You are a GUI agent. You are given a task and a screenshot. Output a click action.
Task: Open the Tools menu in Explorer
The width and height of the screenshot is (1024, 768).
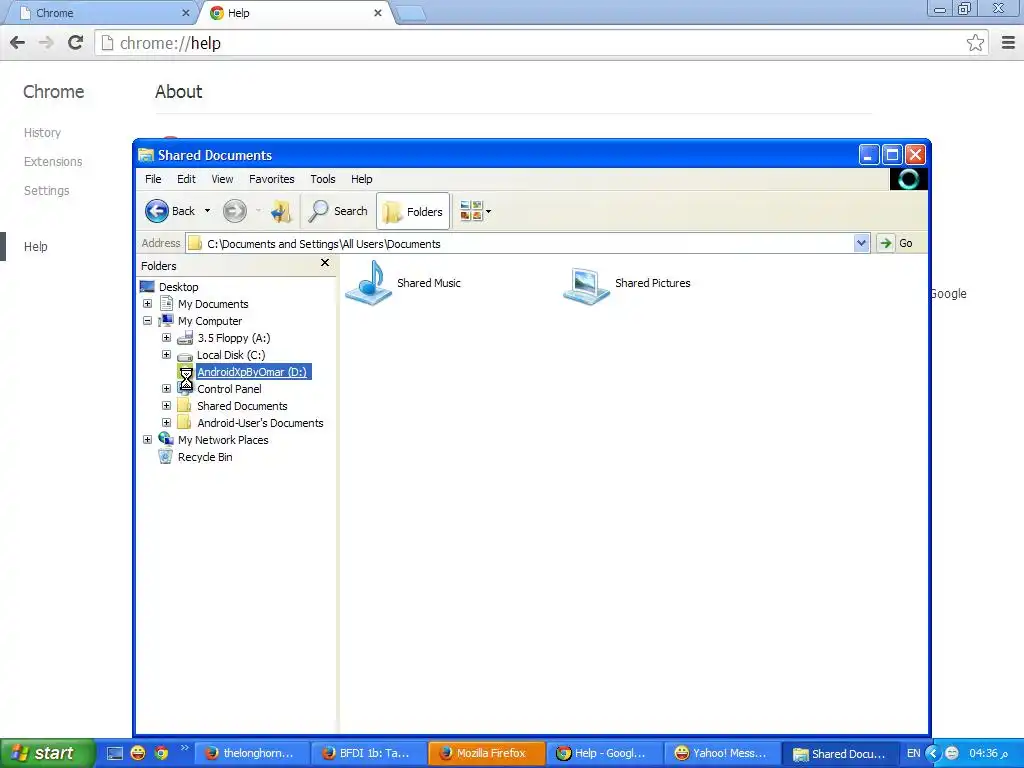(x=323, y=179)
